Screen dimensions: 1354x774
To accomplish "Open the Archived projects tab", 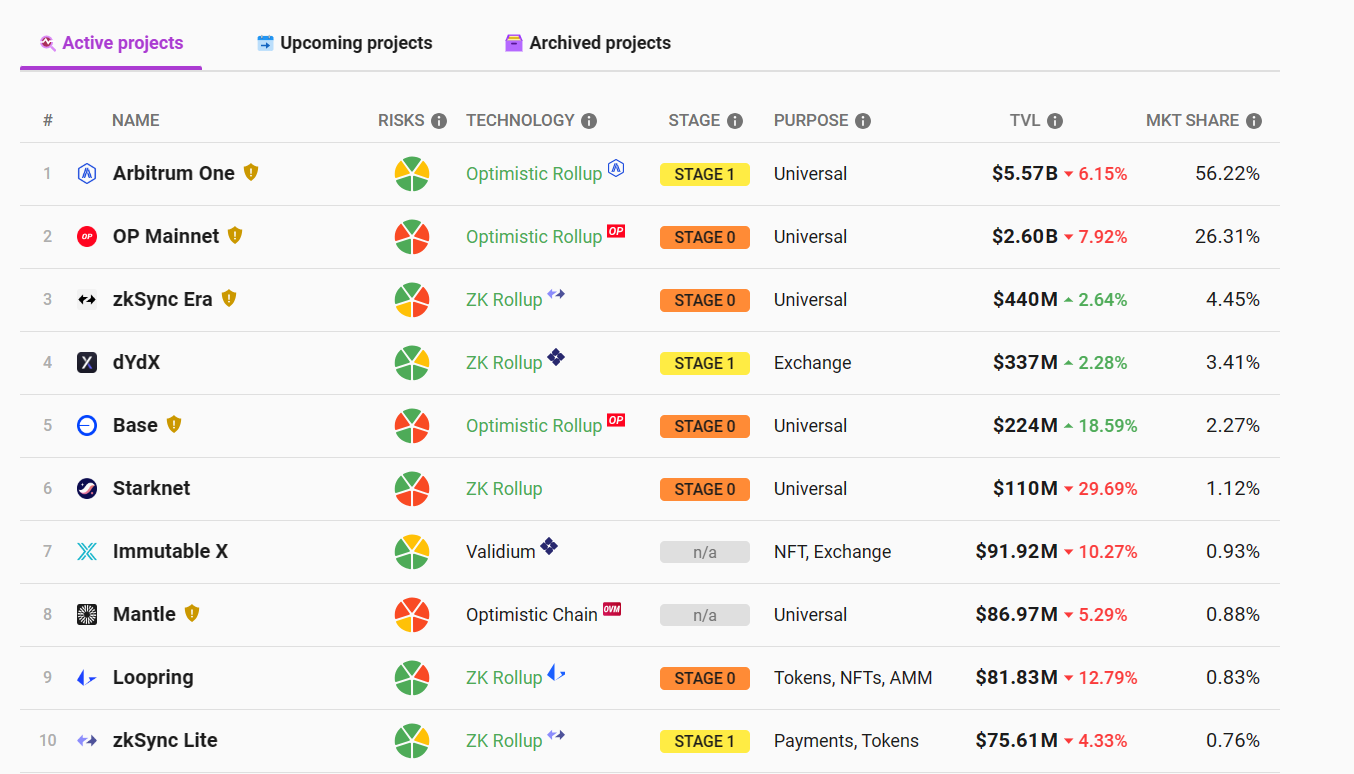I will 588,43.
